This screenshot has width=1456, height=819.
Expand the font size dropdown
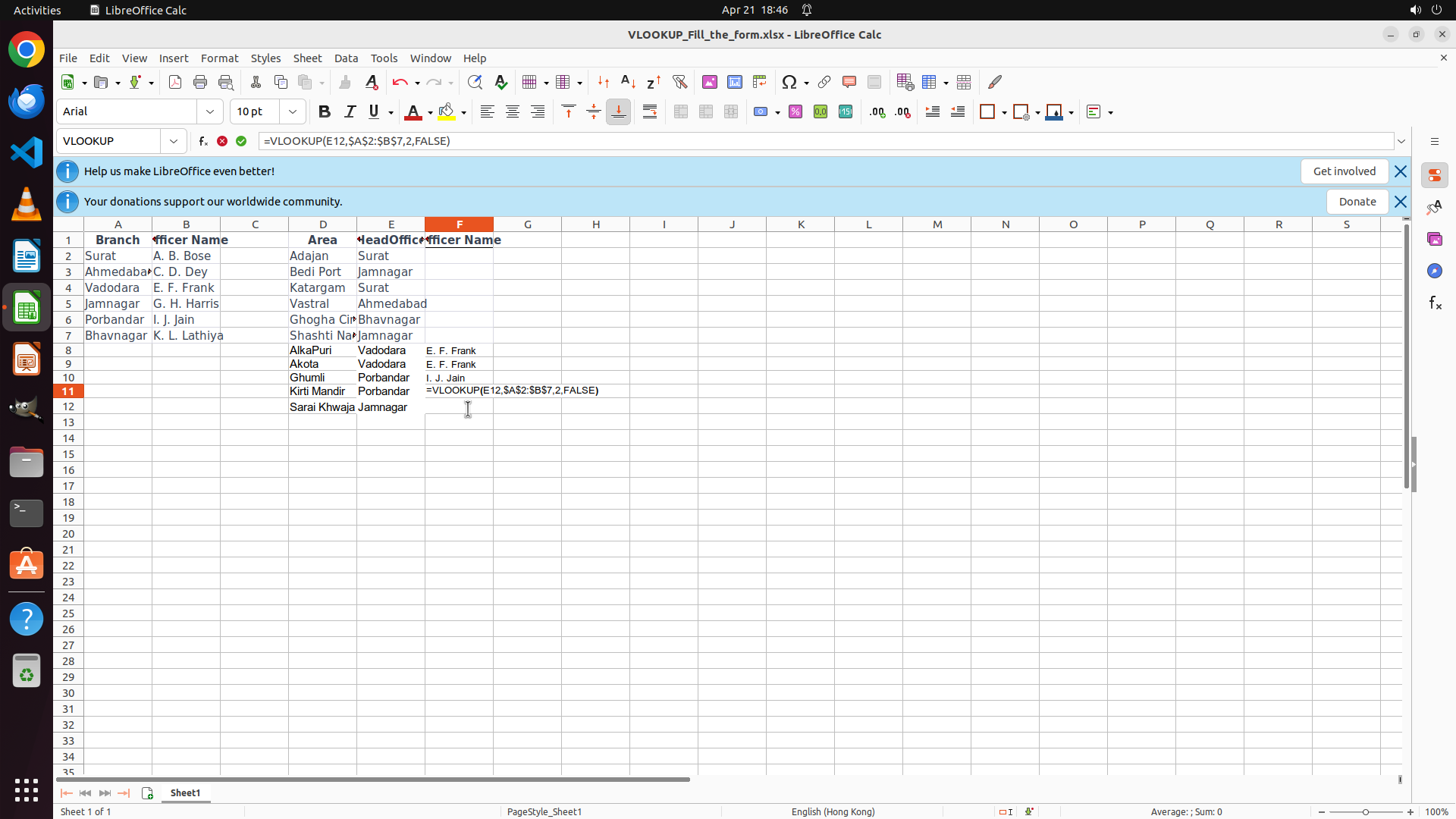click(x=293, y=112)
